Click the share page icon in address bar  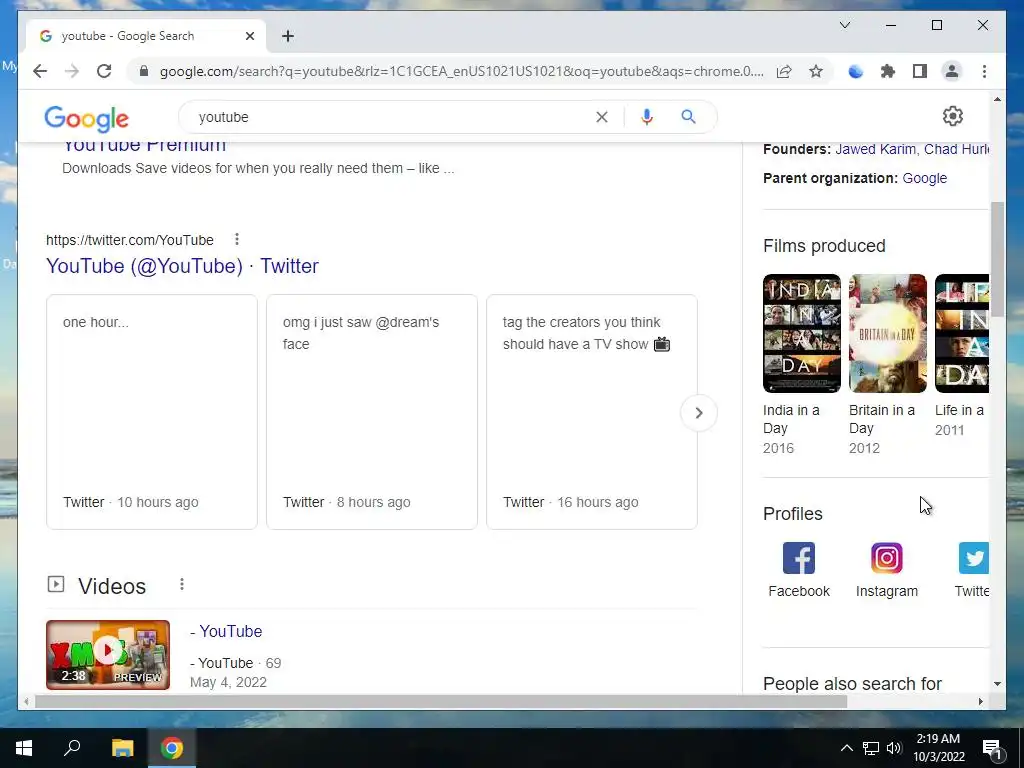(x=784, y=71)
